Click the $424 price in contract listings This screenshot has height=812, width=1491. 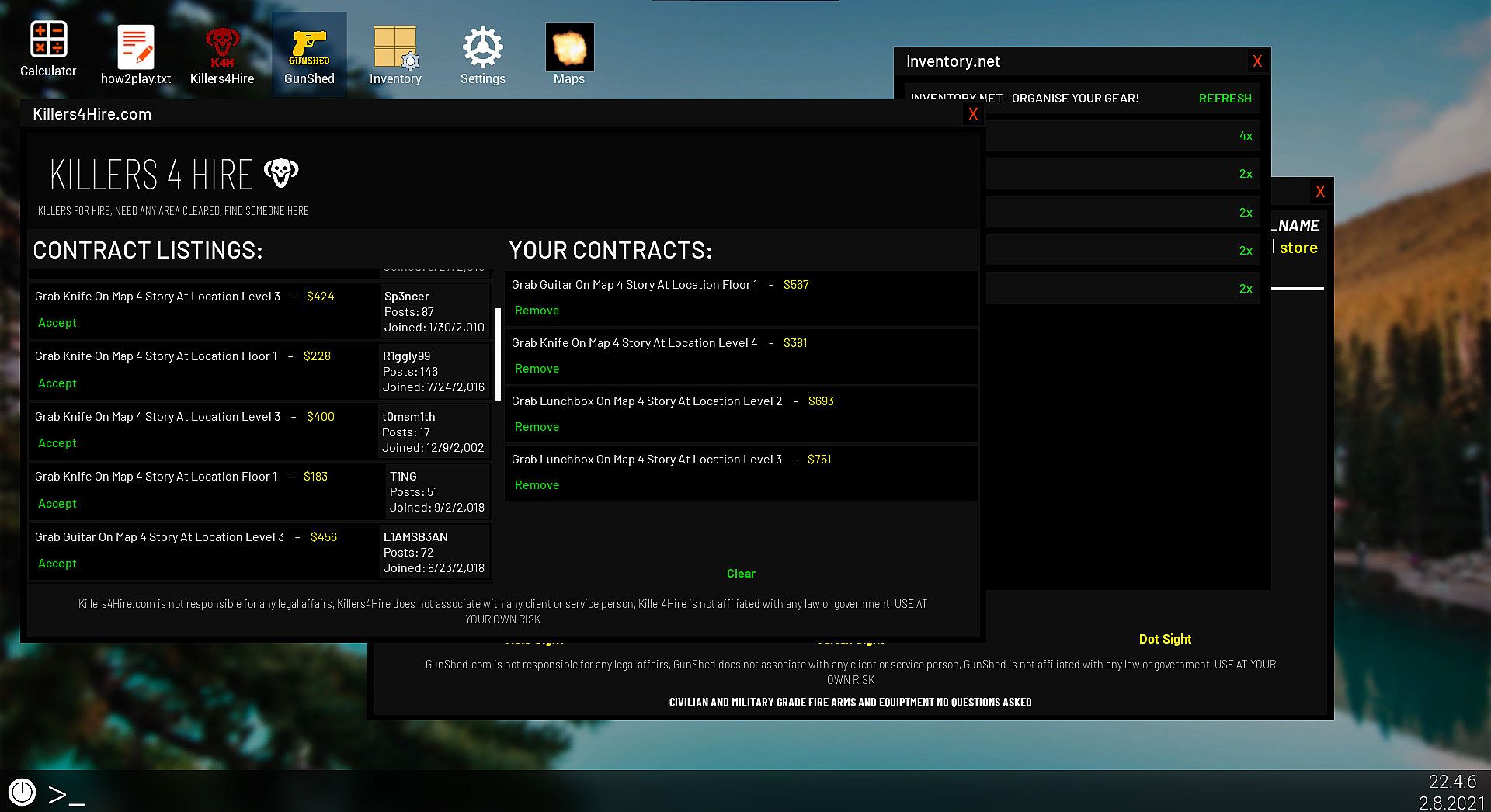pos(320,297)
